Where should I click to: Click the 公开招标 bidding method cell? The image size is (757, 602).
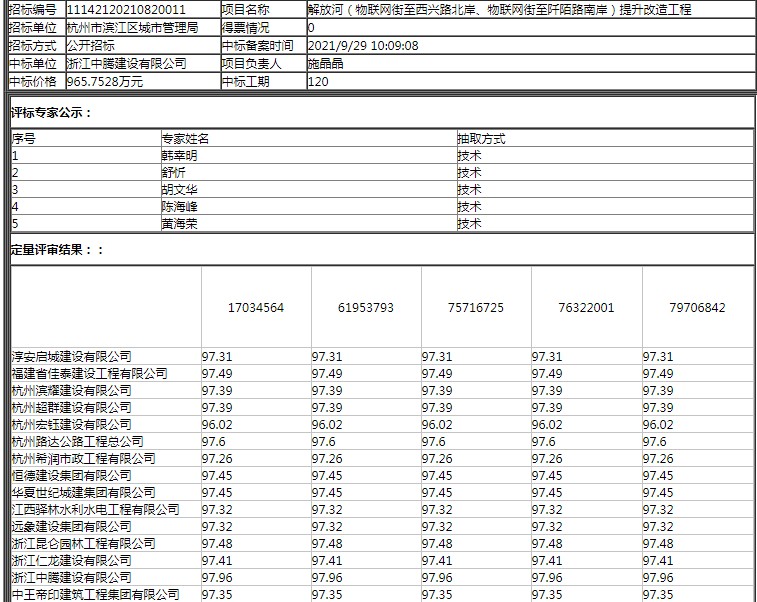90,45
